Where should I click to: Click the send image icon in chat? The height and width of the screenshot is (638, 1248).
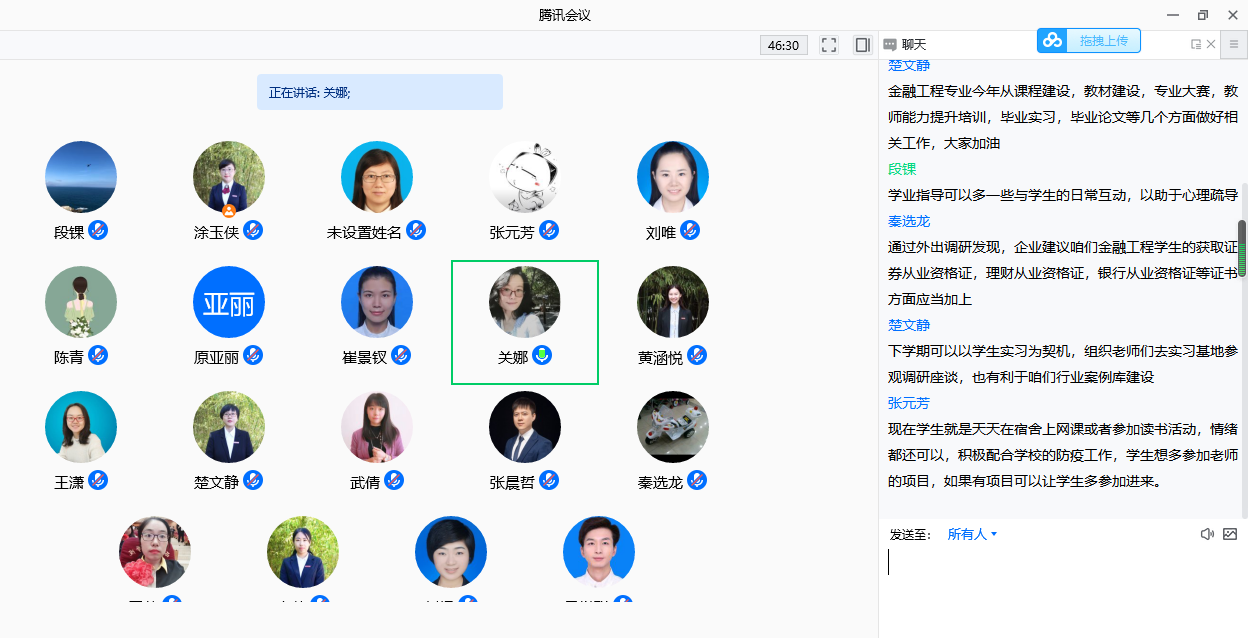(x=1230, y=534)
